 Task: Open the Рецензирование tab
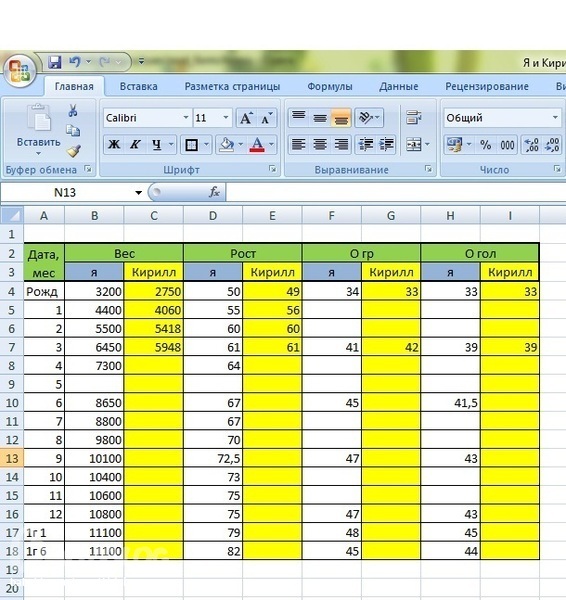(487, 86)
